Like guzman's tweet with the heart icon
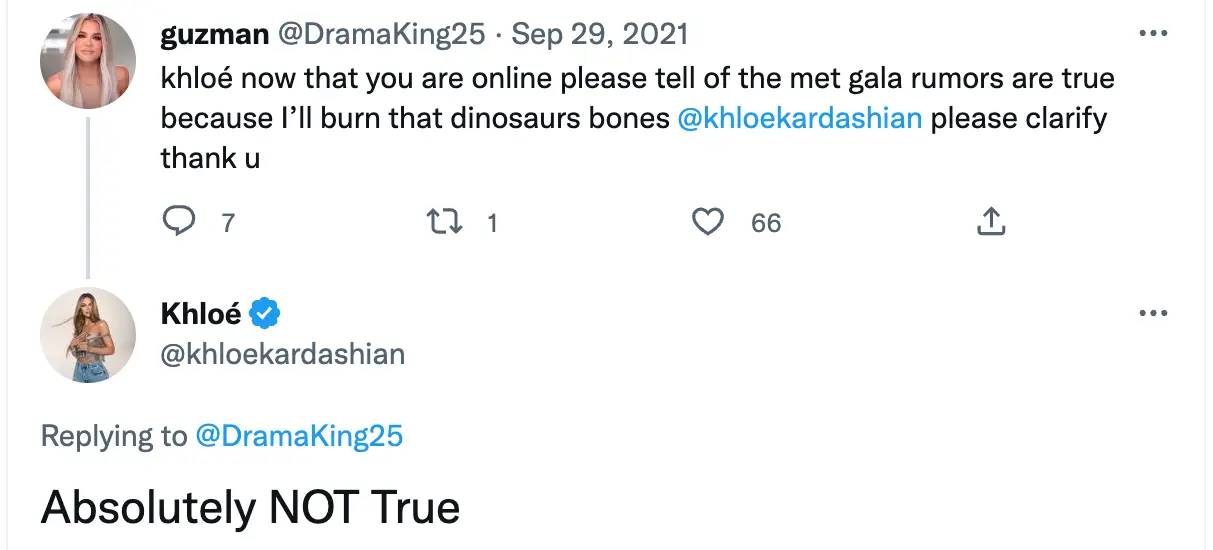Screen dimensions: 1213x550 tap(708, 222)
